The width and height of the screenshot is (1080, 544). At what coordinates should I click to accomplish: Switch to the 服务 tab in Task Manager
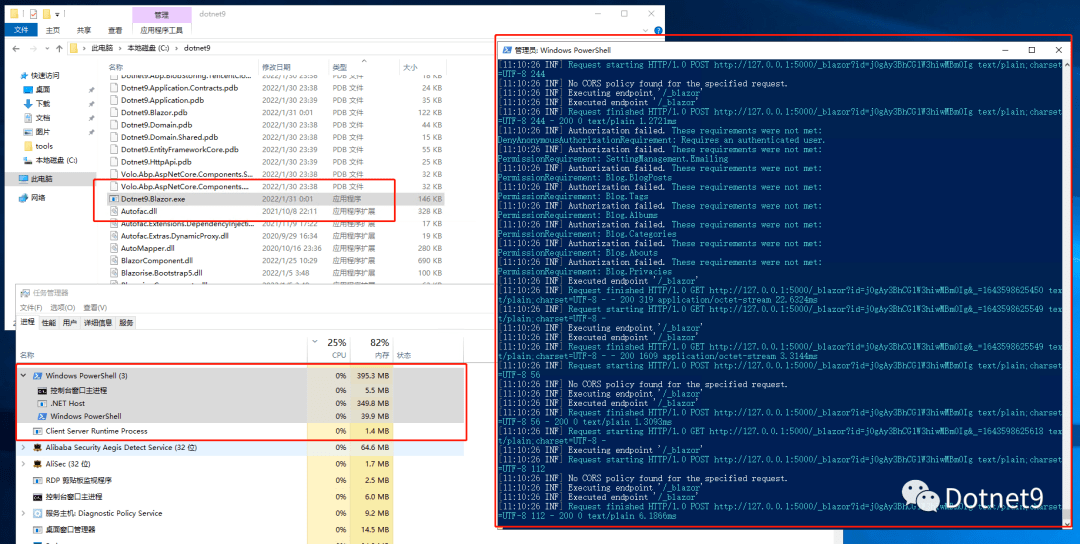point(126,322)
